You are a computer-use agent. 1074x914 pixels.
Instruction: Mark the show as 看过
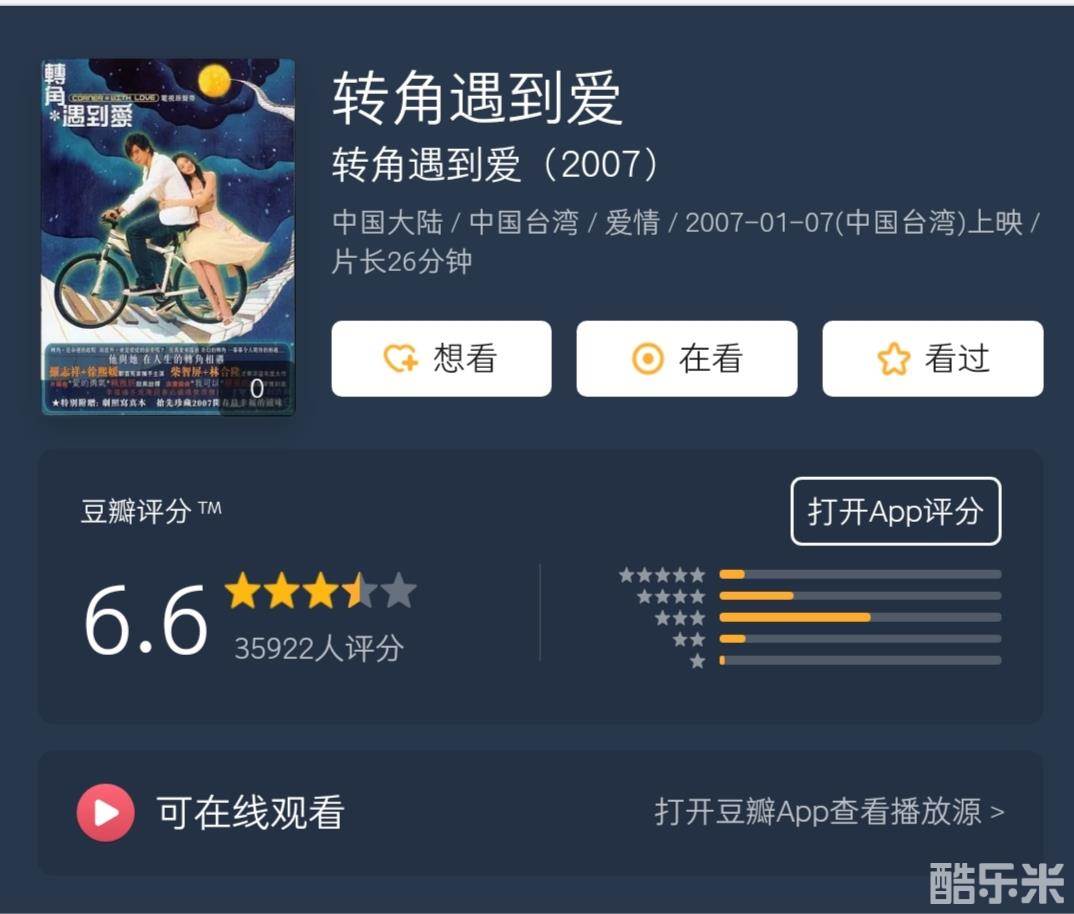tap(933, 358)
